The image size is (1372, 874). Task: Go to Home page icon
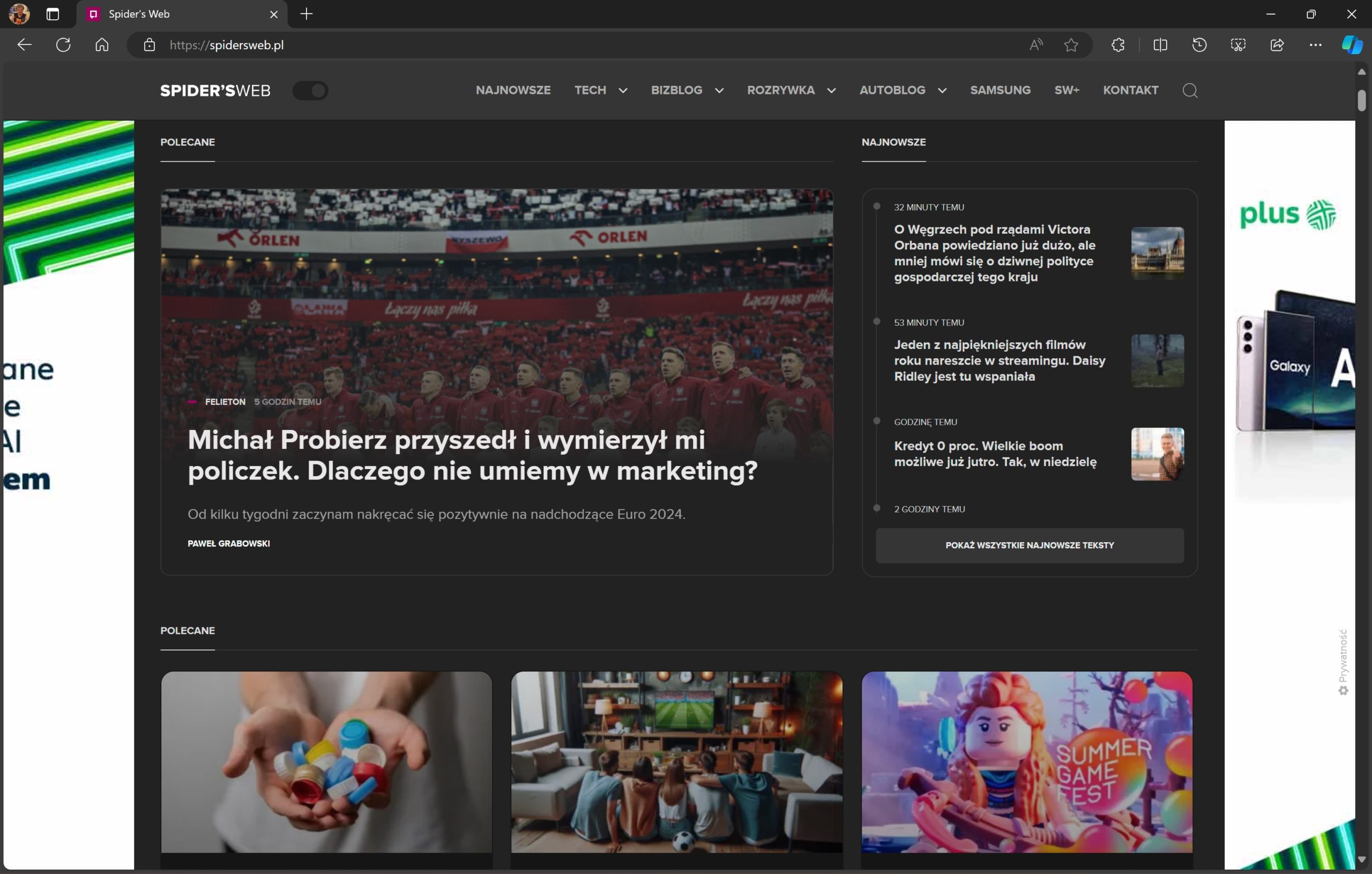(x=102, y=45)
